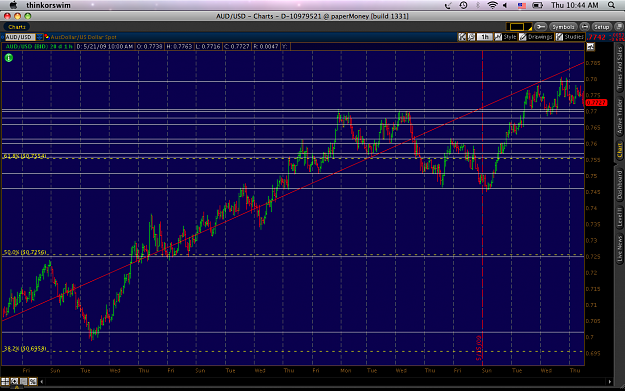
Task: Open the Style menu button
Action: pyautogui.click(x=505, y=37)
